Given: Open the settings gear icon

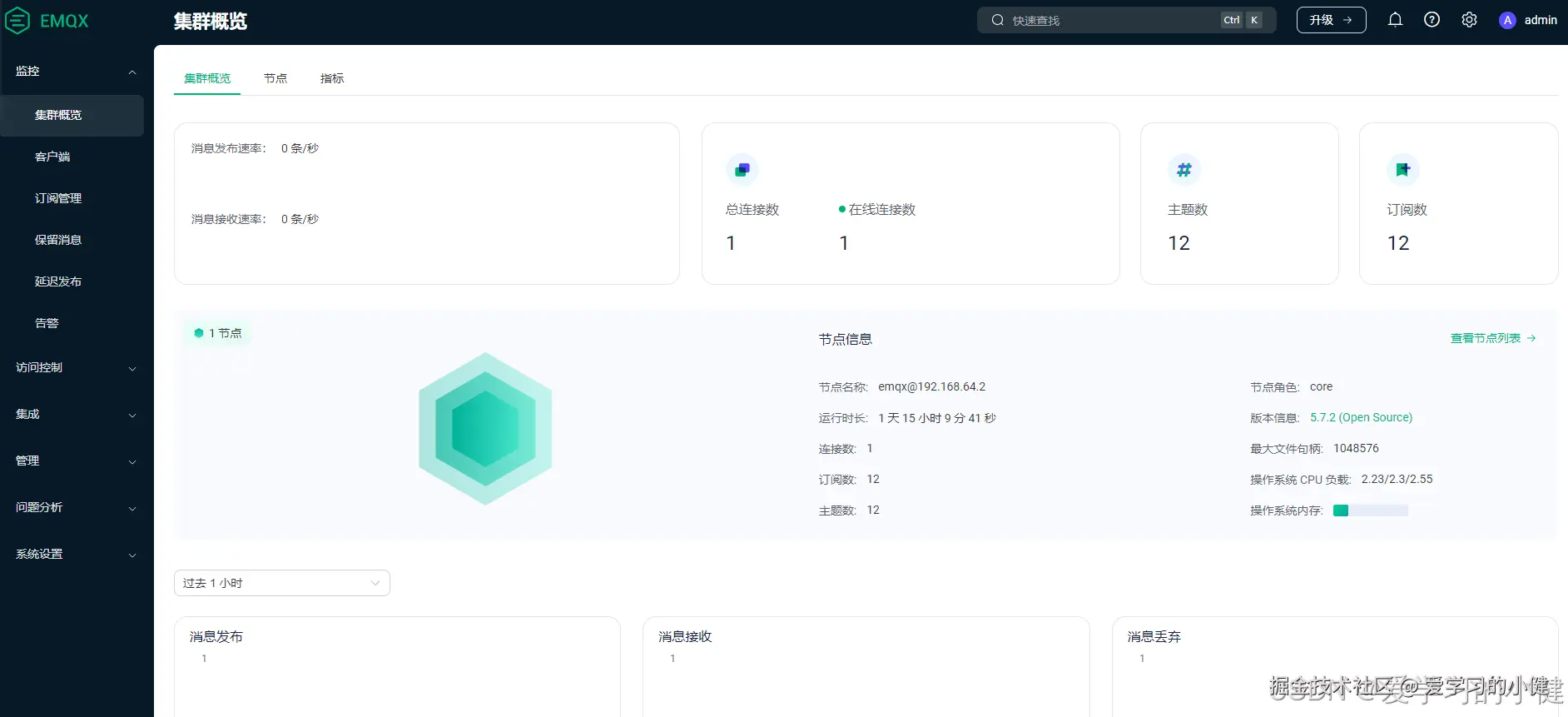Looking at the screenshot, I should pyautogui.click(x=1469, y=20).
